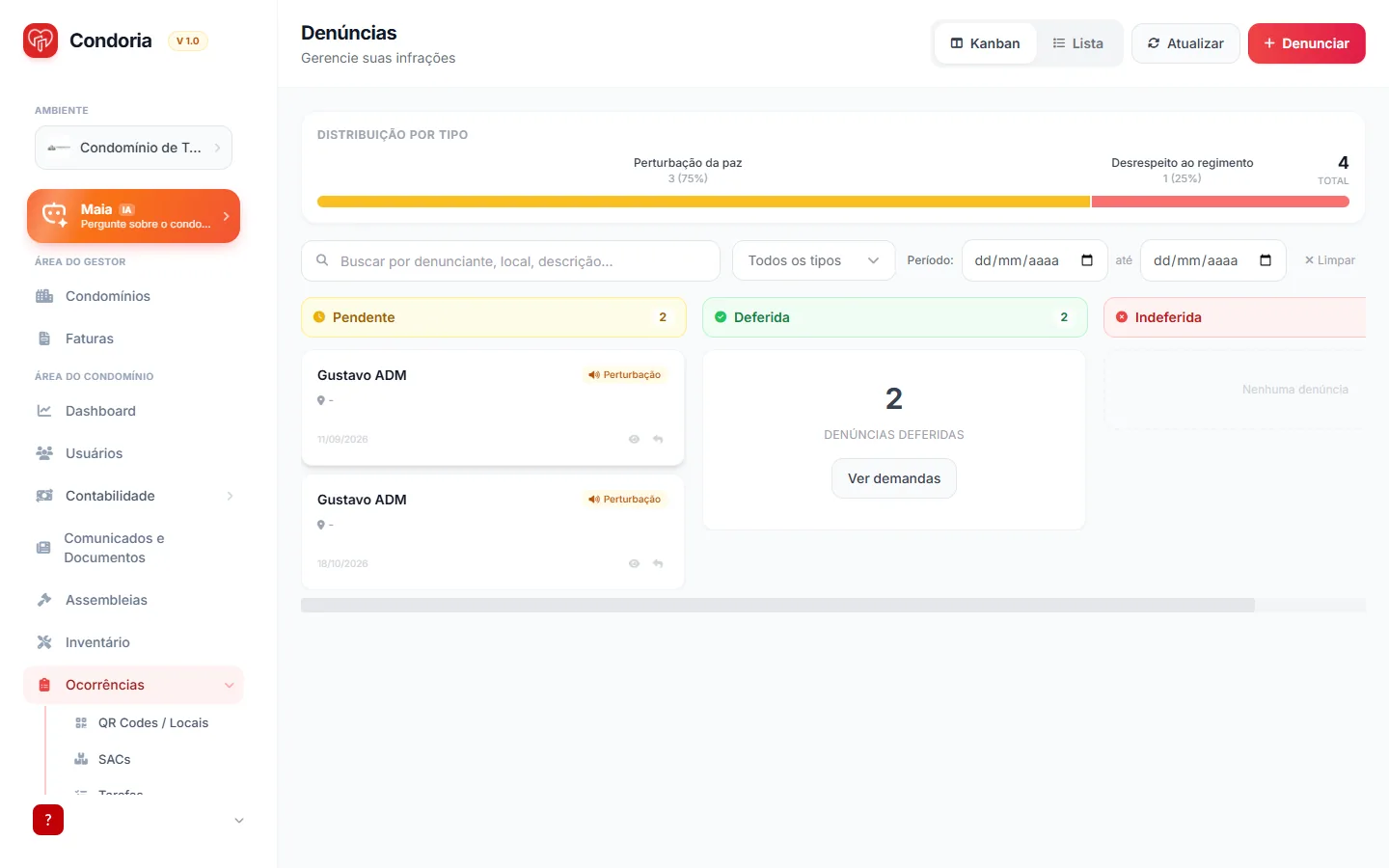Open the Dashboard chart icon
This screenshot has width=1389, height=868.
click(x=44, y=411)
